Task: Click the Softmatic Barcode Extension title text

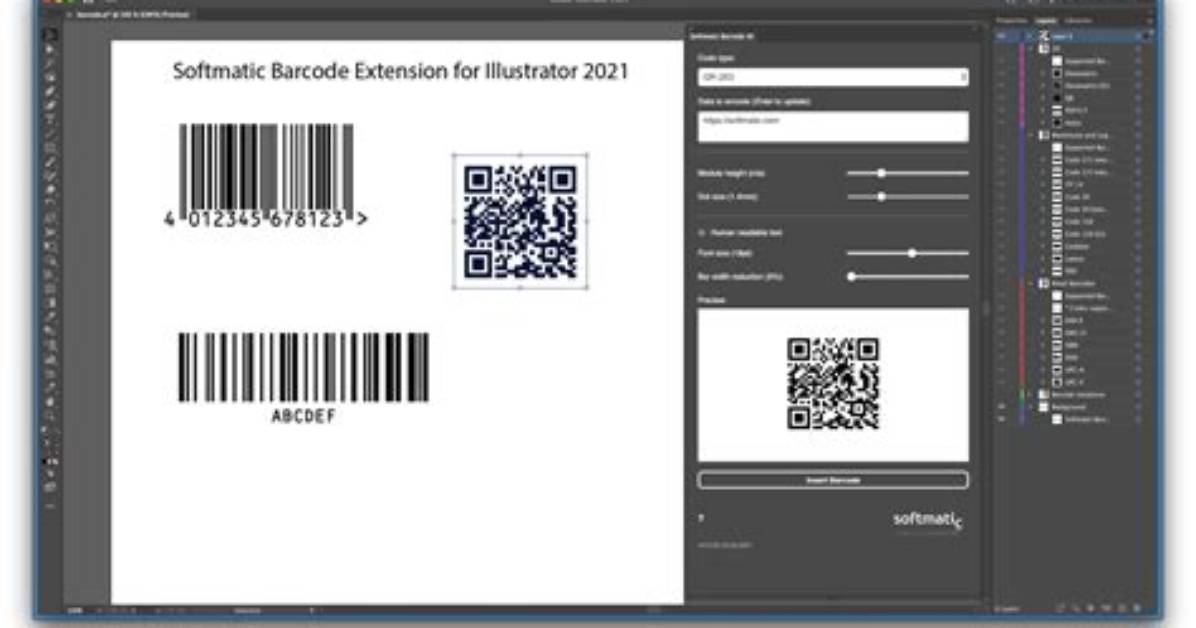Action: pyautogui.click(x=400, y=71)
